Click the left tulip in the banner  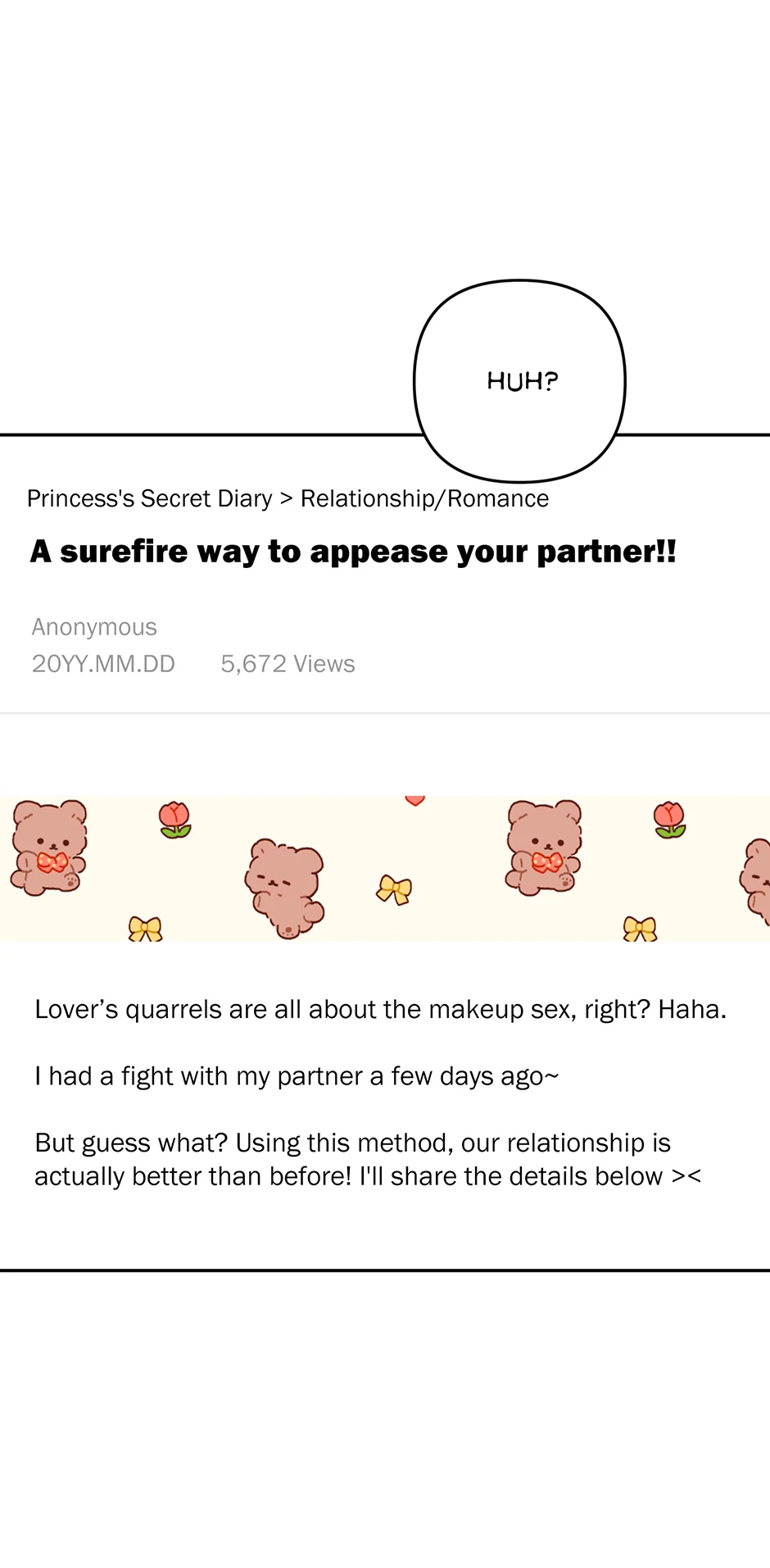coord(174,820)
